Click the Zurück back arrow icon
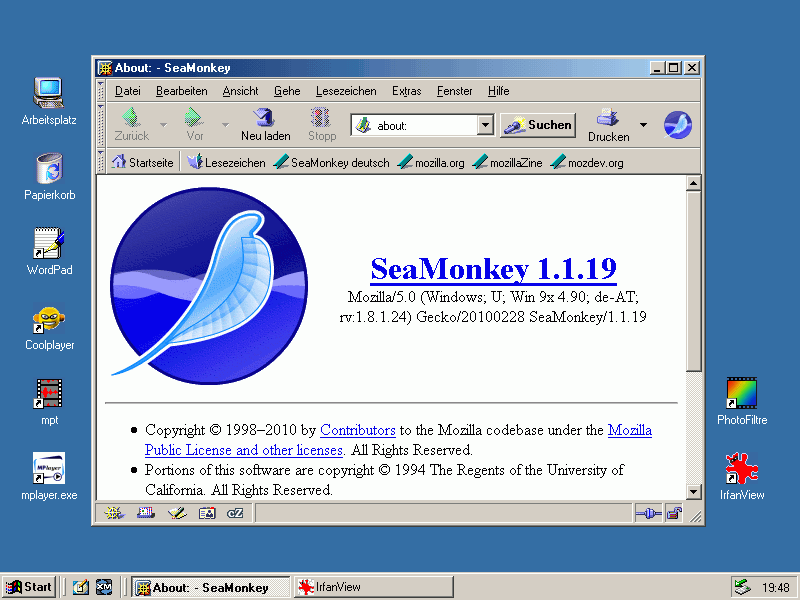The width and height of the screenshot is (800, 600). coord(132,117)
